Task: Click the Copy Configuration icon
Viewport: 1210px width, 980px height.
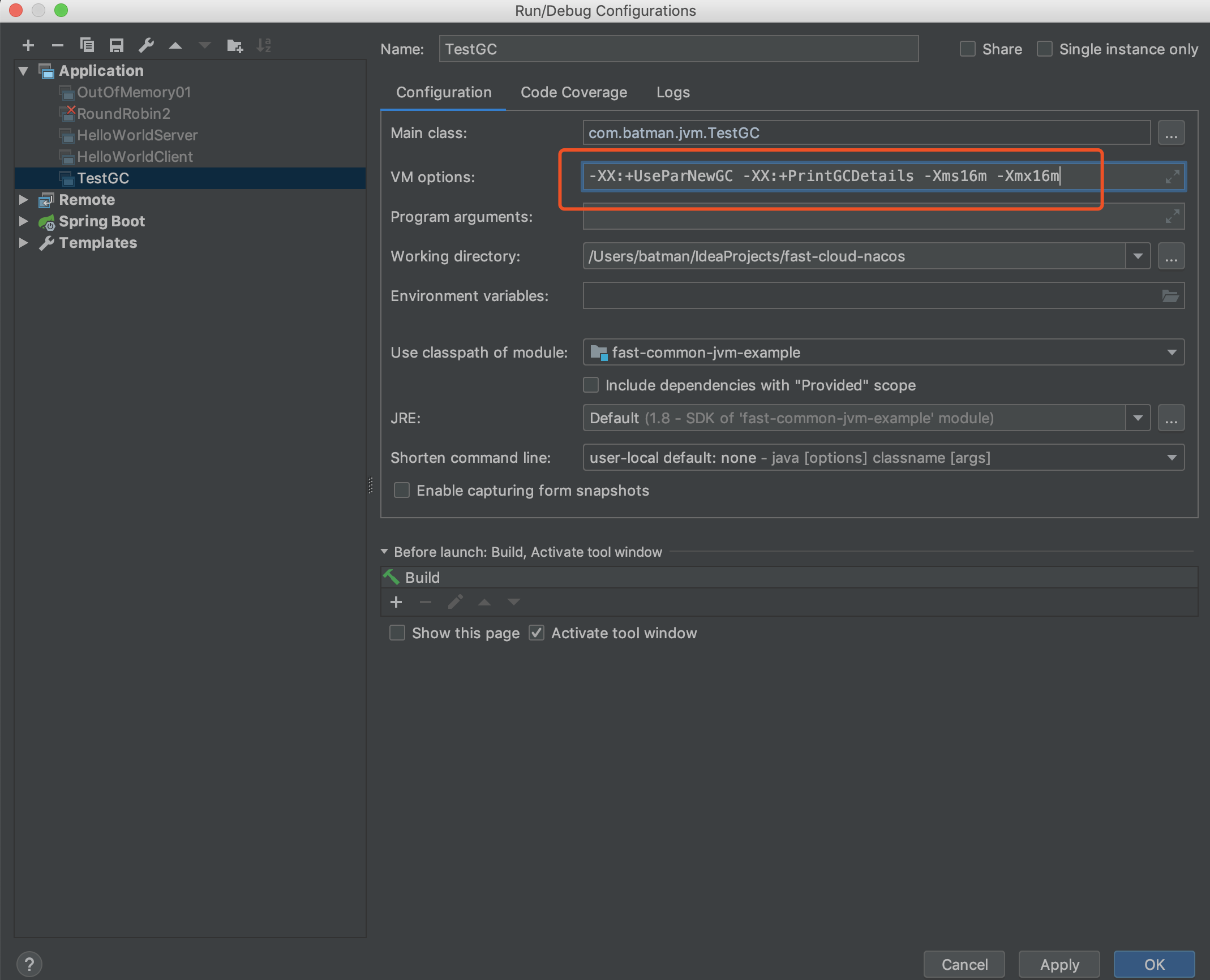Action: [x=87, y=45]
